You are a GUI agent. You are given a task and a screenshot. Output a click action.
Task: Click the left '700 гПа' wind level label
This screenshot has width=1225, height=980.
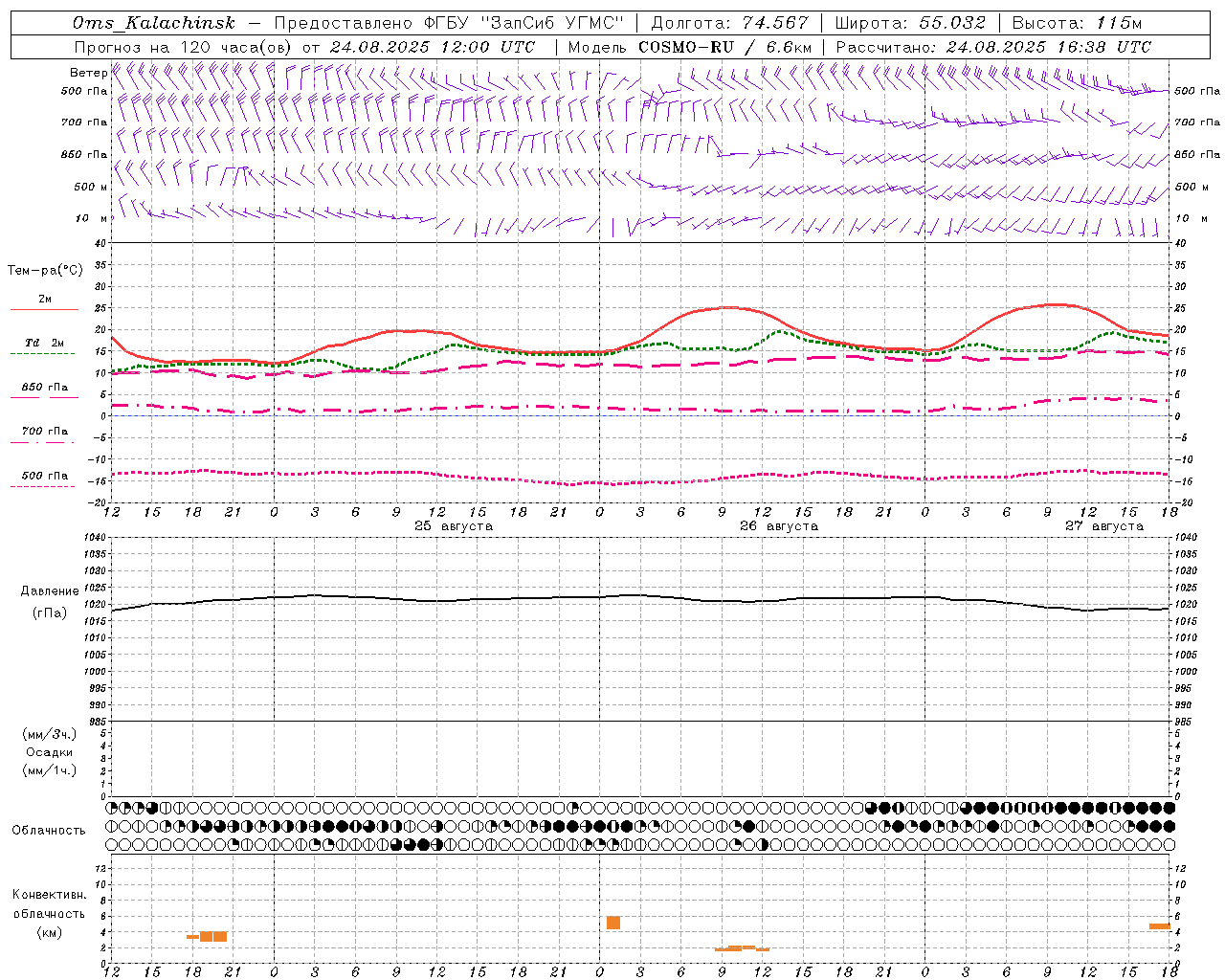(x=84, y=122)
